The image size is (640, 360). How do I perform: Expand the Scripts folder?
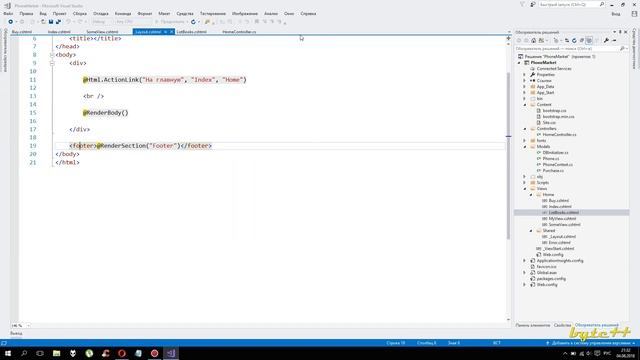[525, 182]
